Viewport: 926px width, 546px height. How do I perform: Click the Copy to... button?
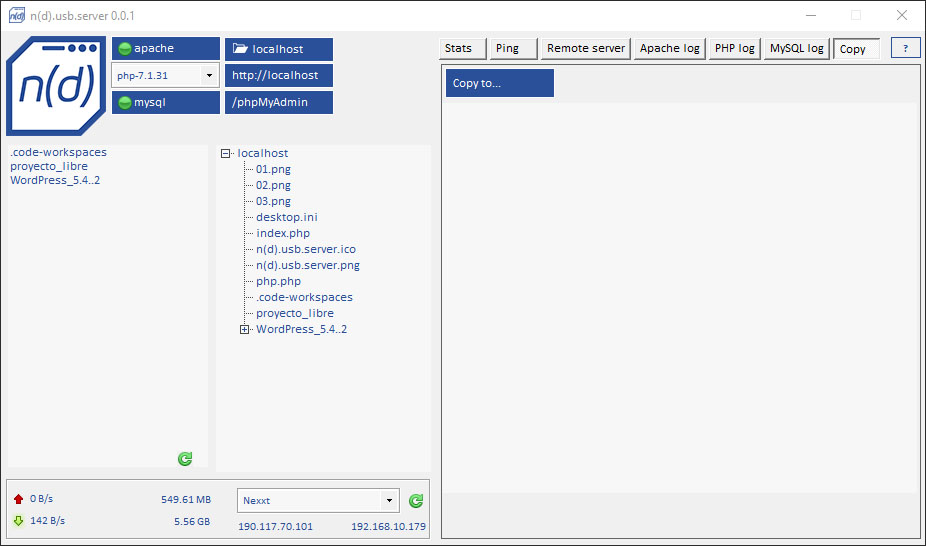pyautogui.click(x=500, y=83)
